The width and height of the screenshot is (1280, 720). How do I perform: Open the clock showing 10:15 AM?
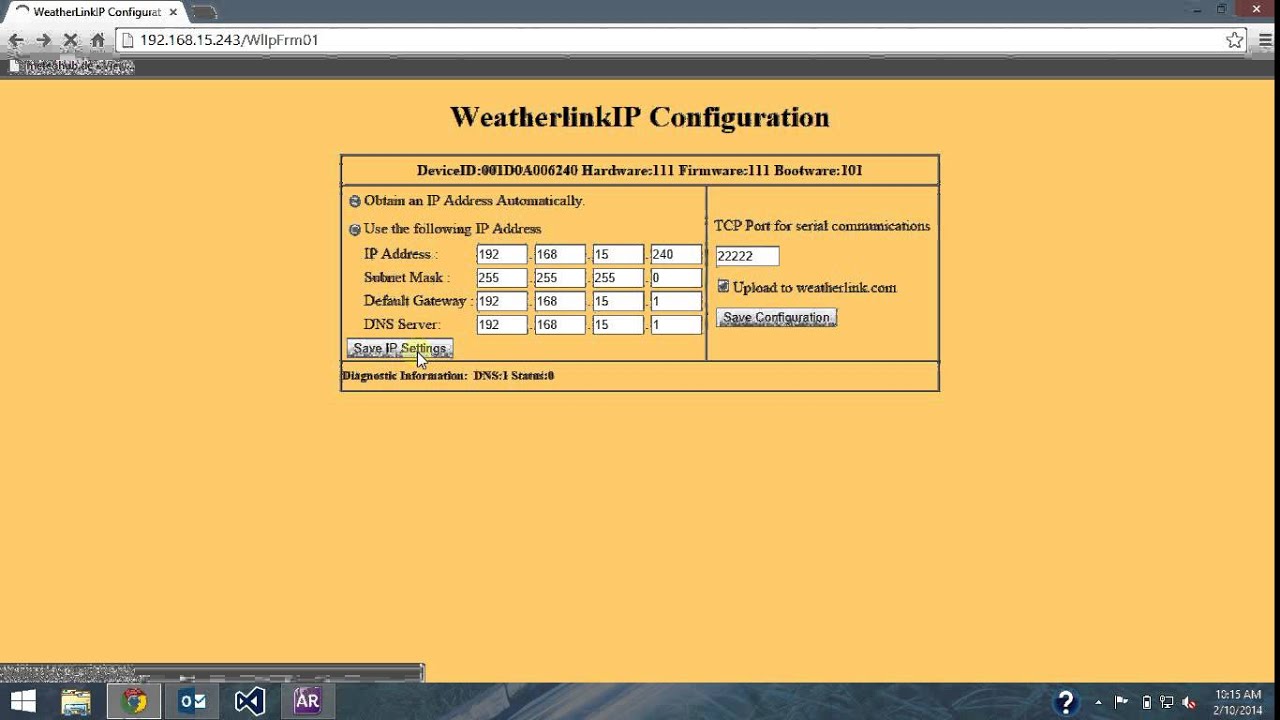[1238, 702]
